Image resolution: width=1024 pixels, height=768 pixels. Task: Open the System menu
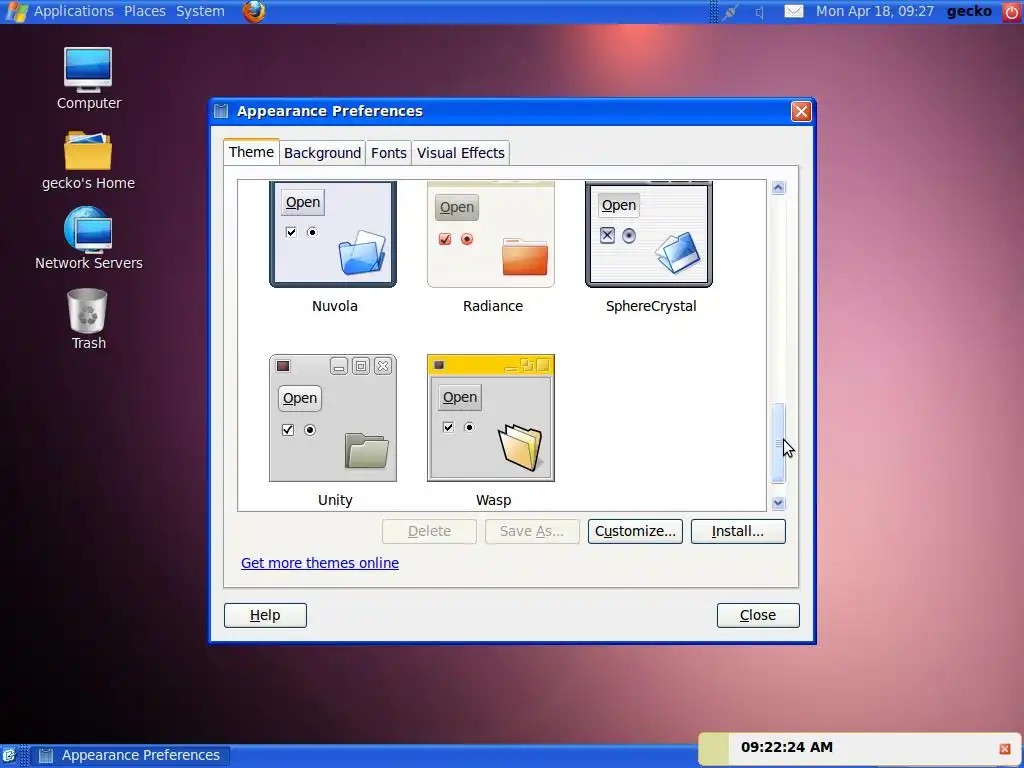coord(200,11)
